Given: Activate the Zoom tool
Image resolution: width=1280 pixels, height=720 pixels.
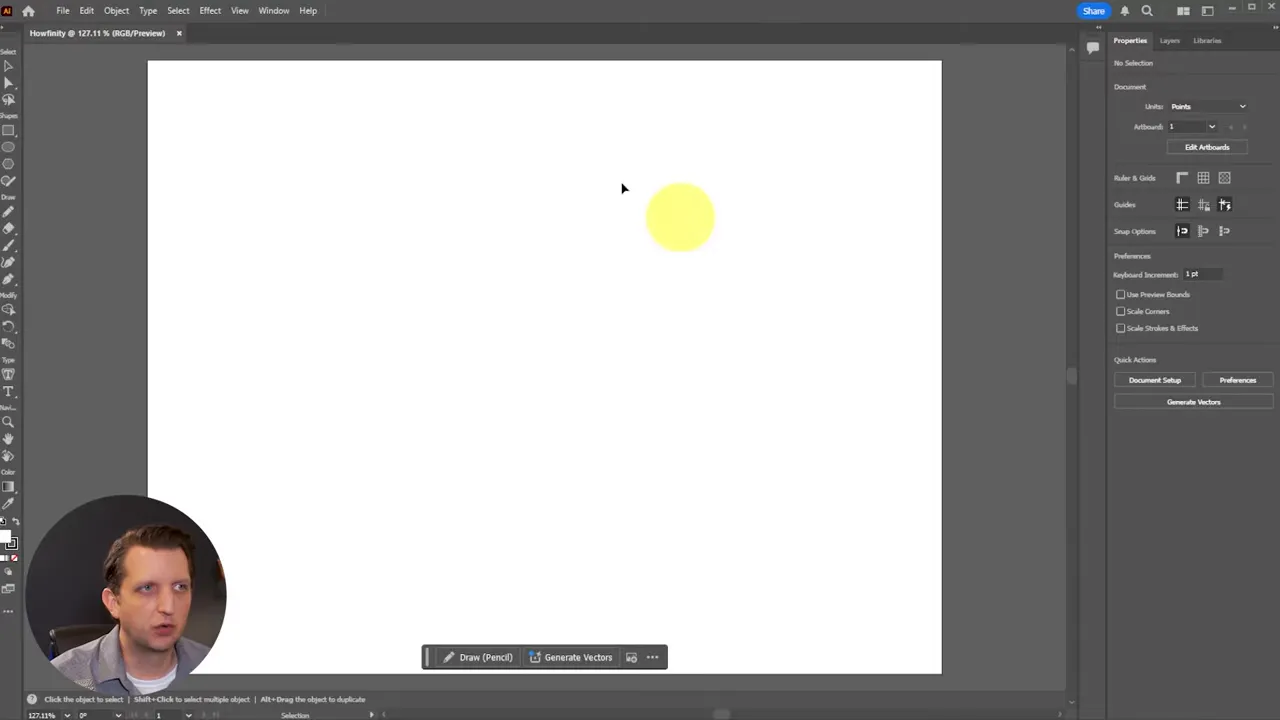Looking at the screenshot, I should [x=9, y=421].
